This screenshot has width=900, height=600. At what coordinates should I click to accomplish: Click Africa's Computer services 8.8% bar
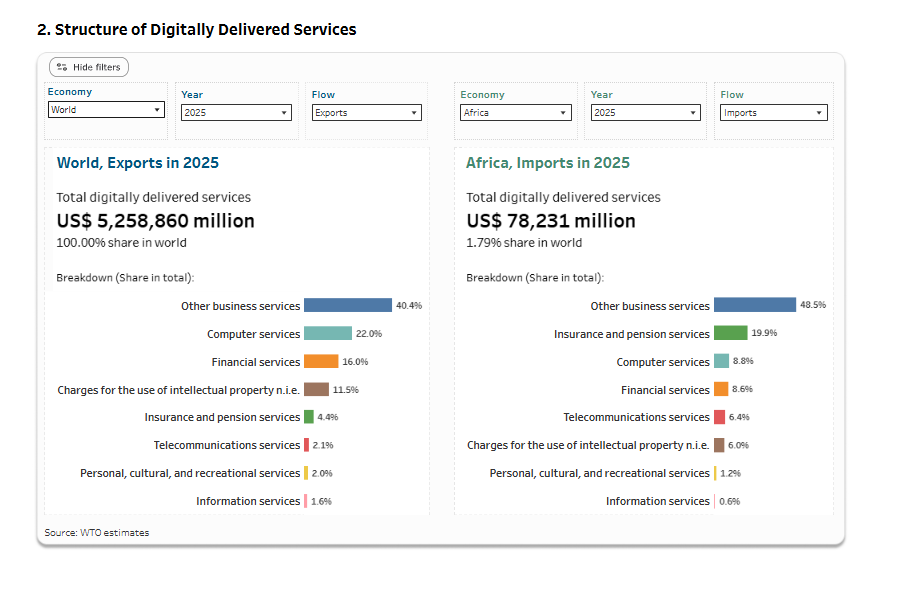tap(721, 362)
